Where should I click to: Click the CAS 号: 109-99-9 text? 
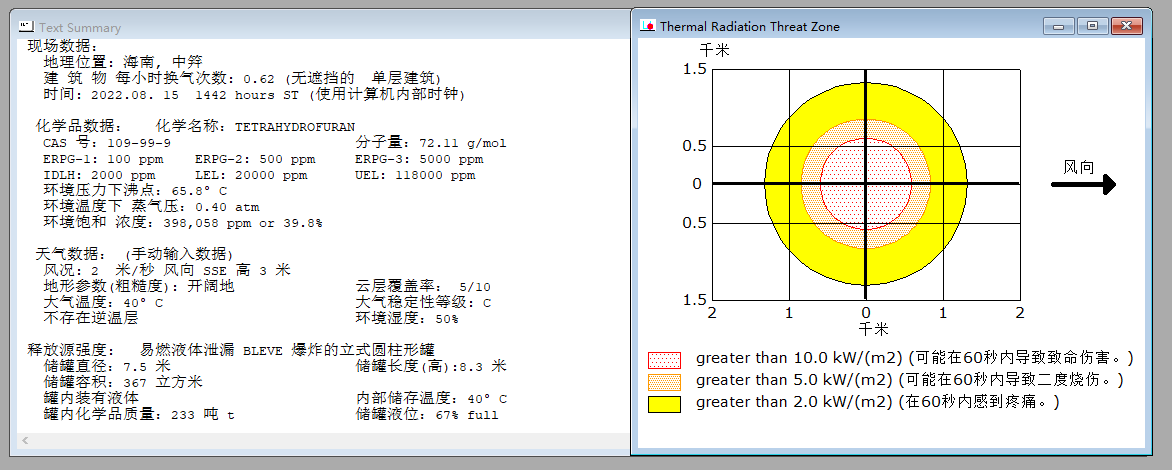click(x=107, y=143)
